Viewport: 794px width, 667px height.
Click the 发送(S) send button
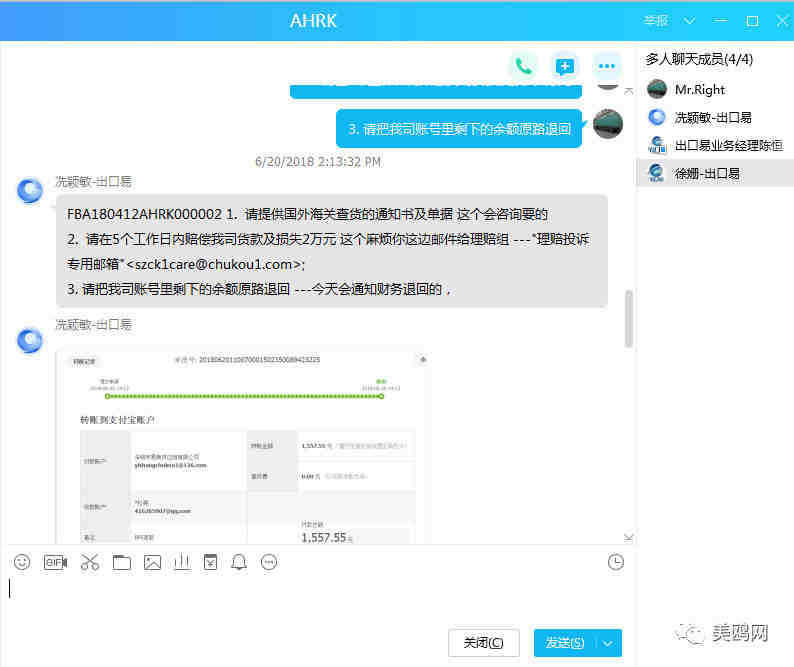565,643
